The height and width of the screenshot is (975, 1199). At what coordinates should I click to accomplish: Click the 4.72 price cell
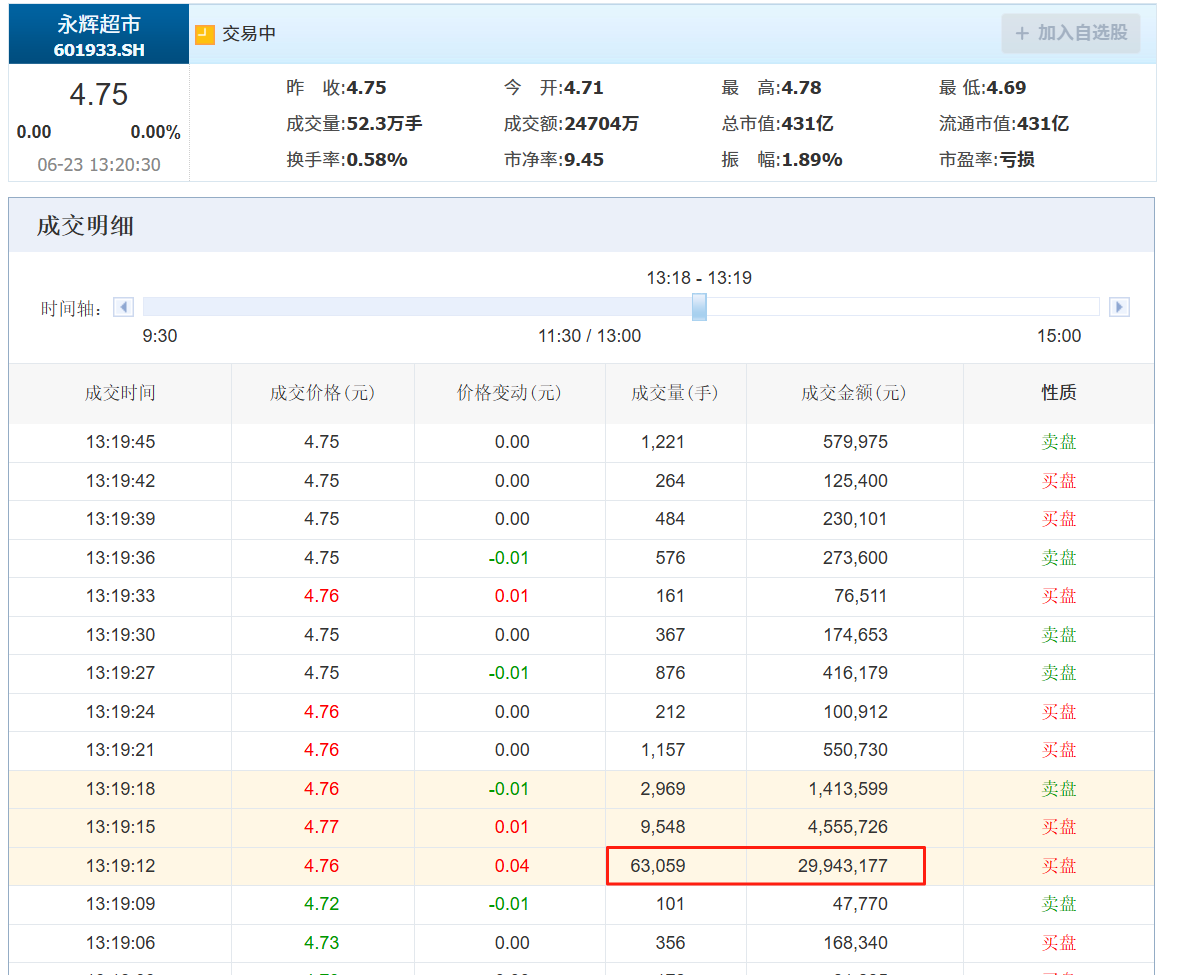321,904
